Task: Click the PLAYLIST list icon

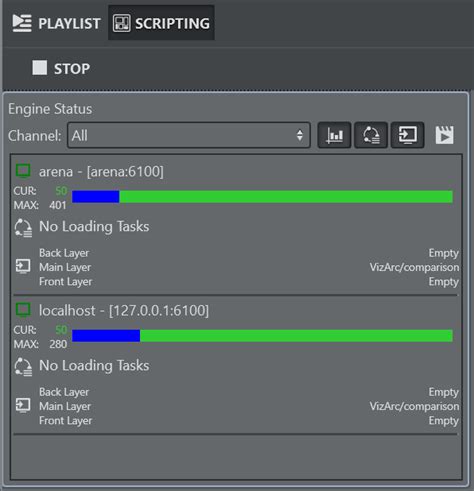Action: [x=22, y=23]
